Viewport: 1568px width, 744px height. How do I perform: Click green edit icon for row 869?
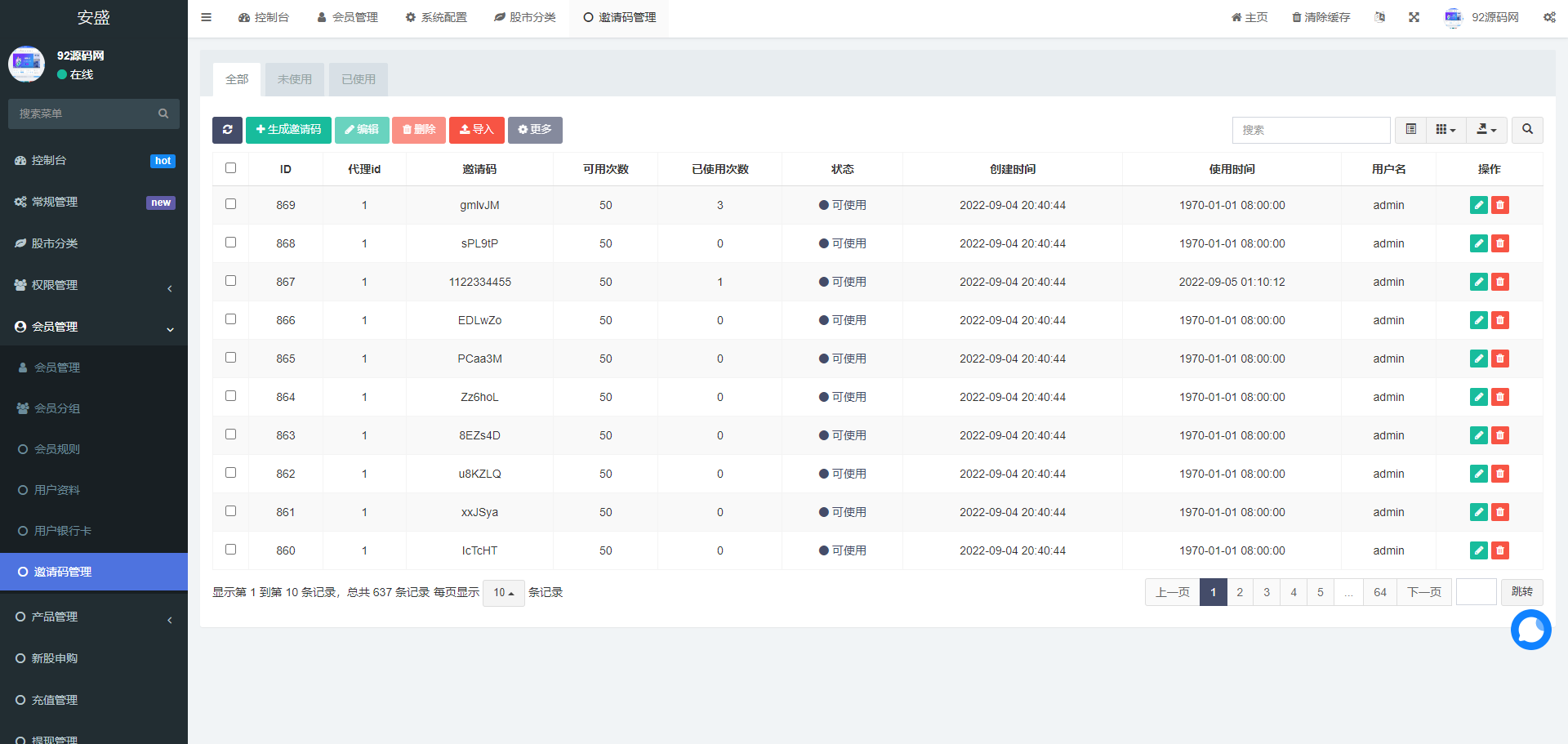1478,205
